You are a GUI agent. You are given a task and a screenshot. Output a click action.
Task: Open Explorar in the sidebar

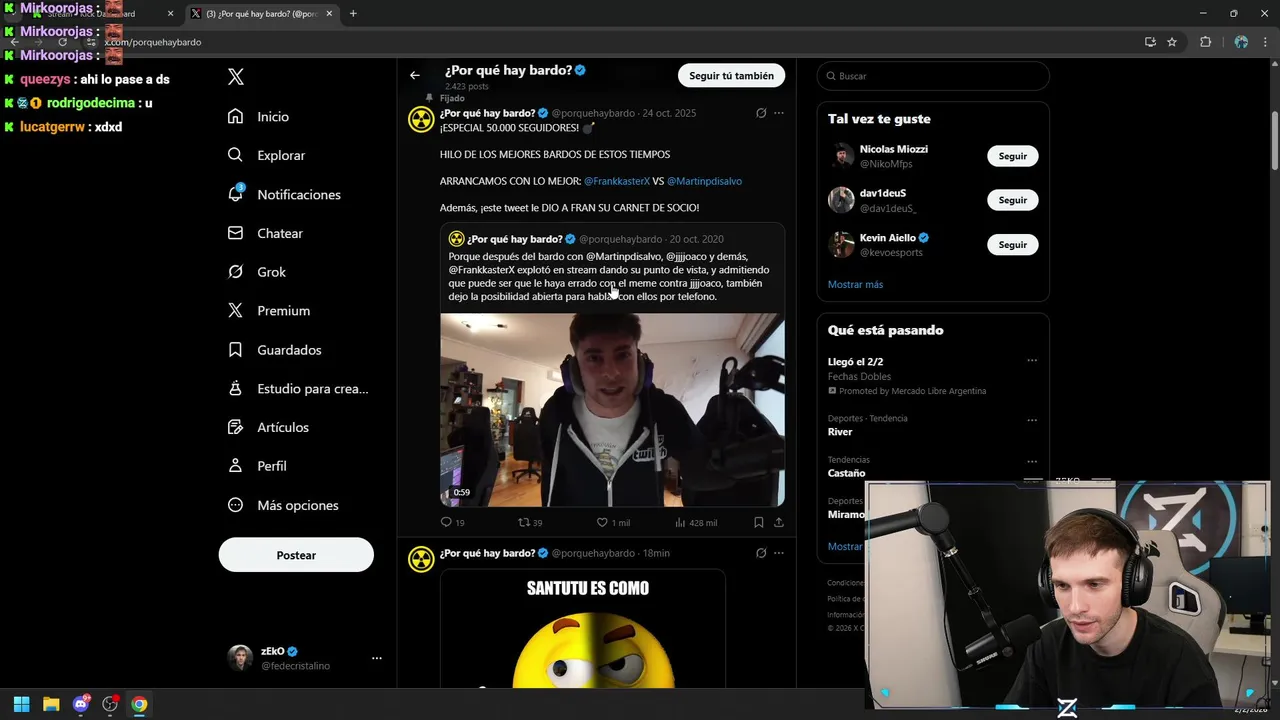point(267,155)
